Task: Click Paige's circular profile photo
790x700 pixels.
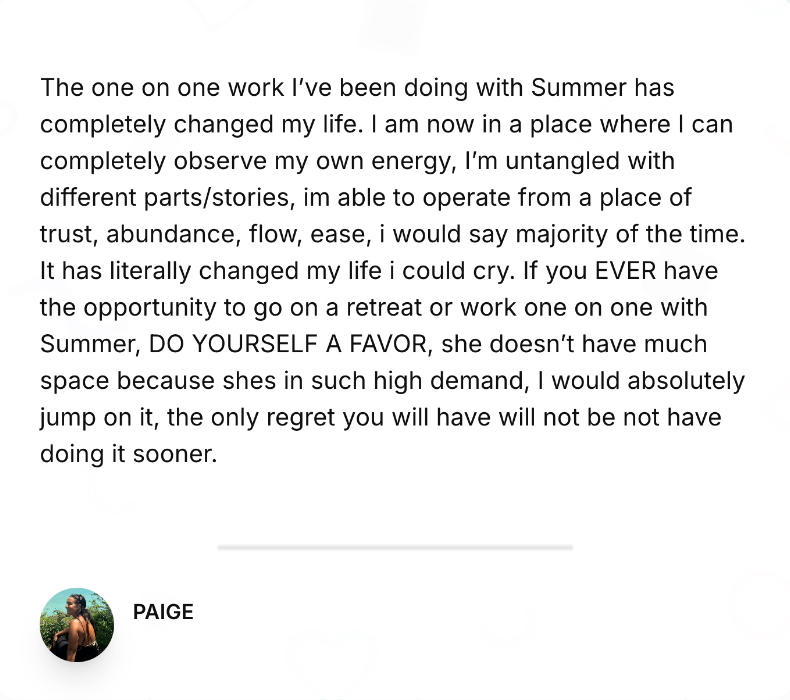Action: [x=77, y=625]
